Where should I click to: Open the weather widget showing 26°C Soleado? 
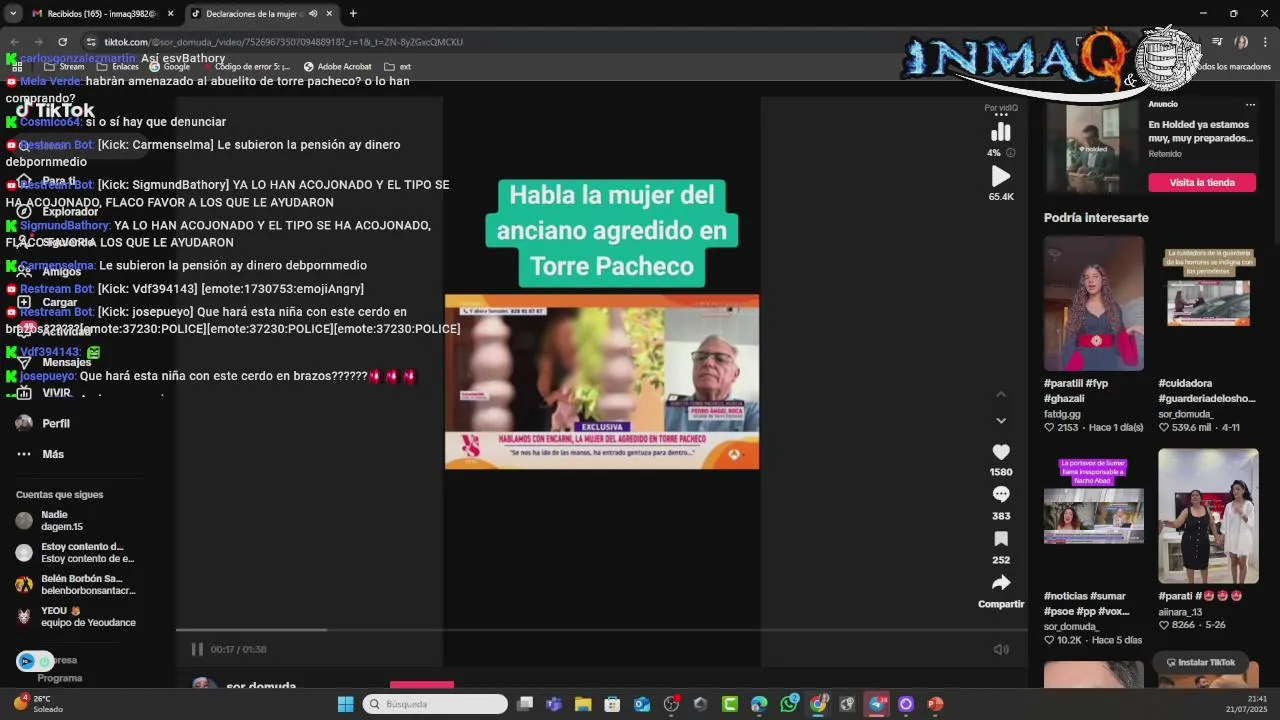click(38, 704)
